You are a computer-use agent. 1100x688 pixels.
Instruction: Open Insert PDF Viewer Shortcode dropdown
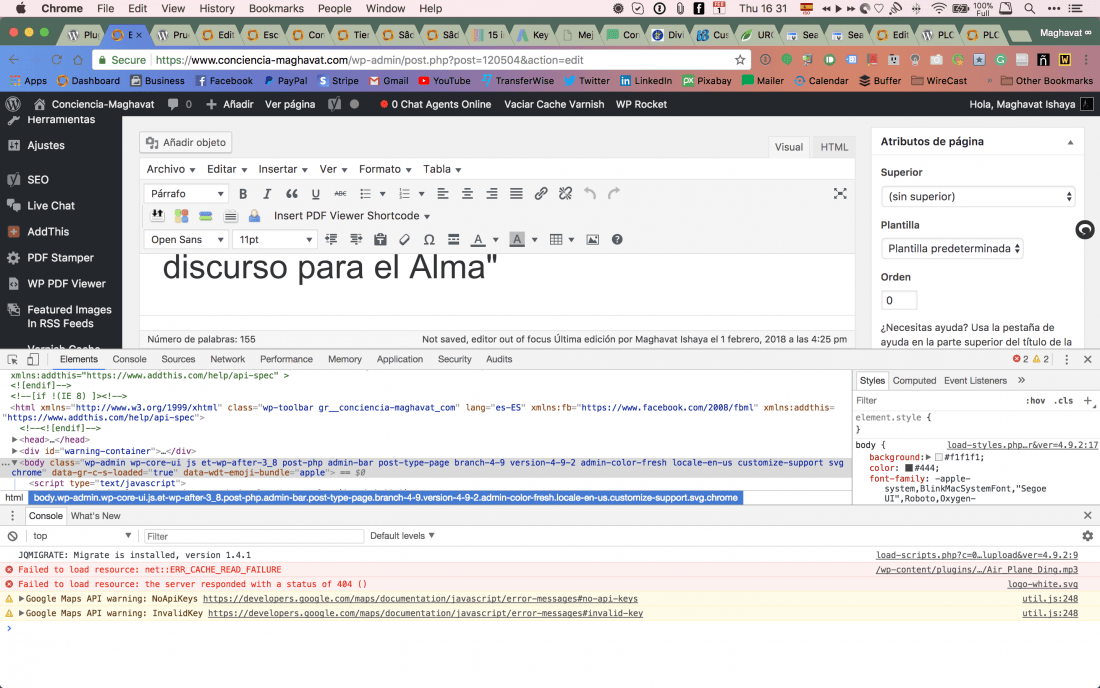pyautogui.click(x=351, y=216)
